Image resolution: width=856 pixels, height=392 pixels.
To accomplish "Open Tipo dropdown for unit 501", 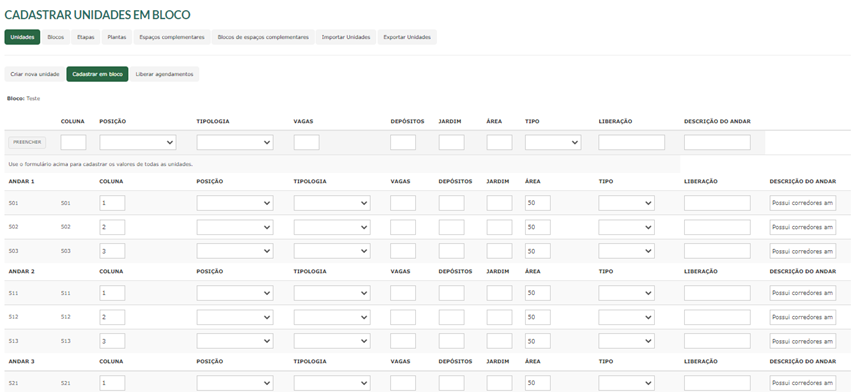I will pyautogui.click(x=626, y=203).
